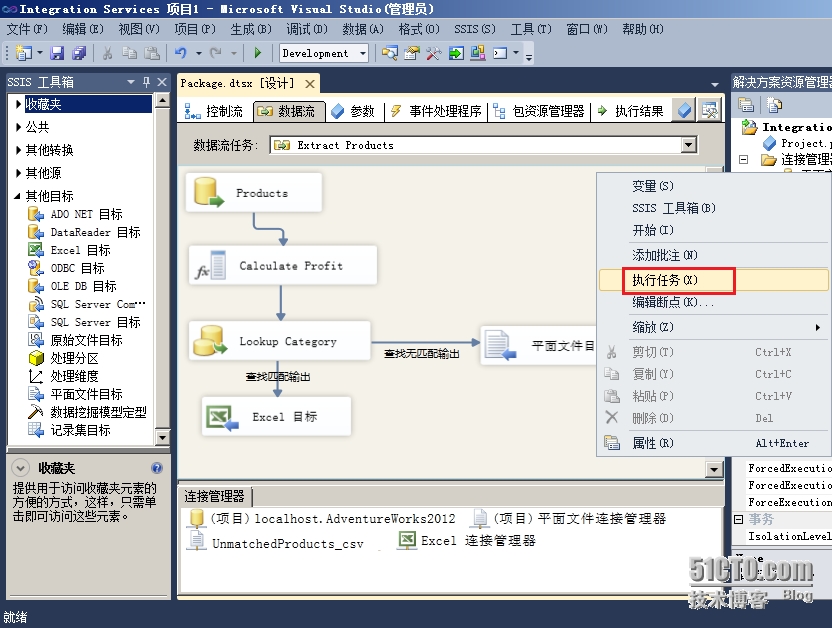Switch to the 执行结果 tab
Image resolution: width=832 pixels, height=628 pixels.
630,111
